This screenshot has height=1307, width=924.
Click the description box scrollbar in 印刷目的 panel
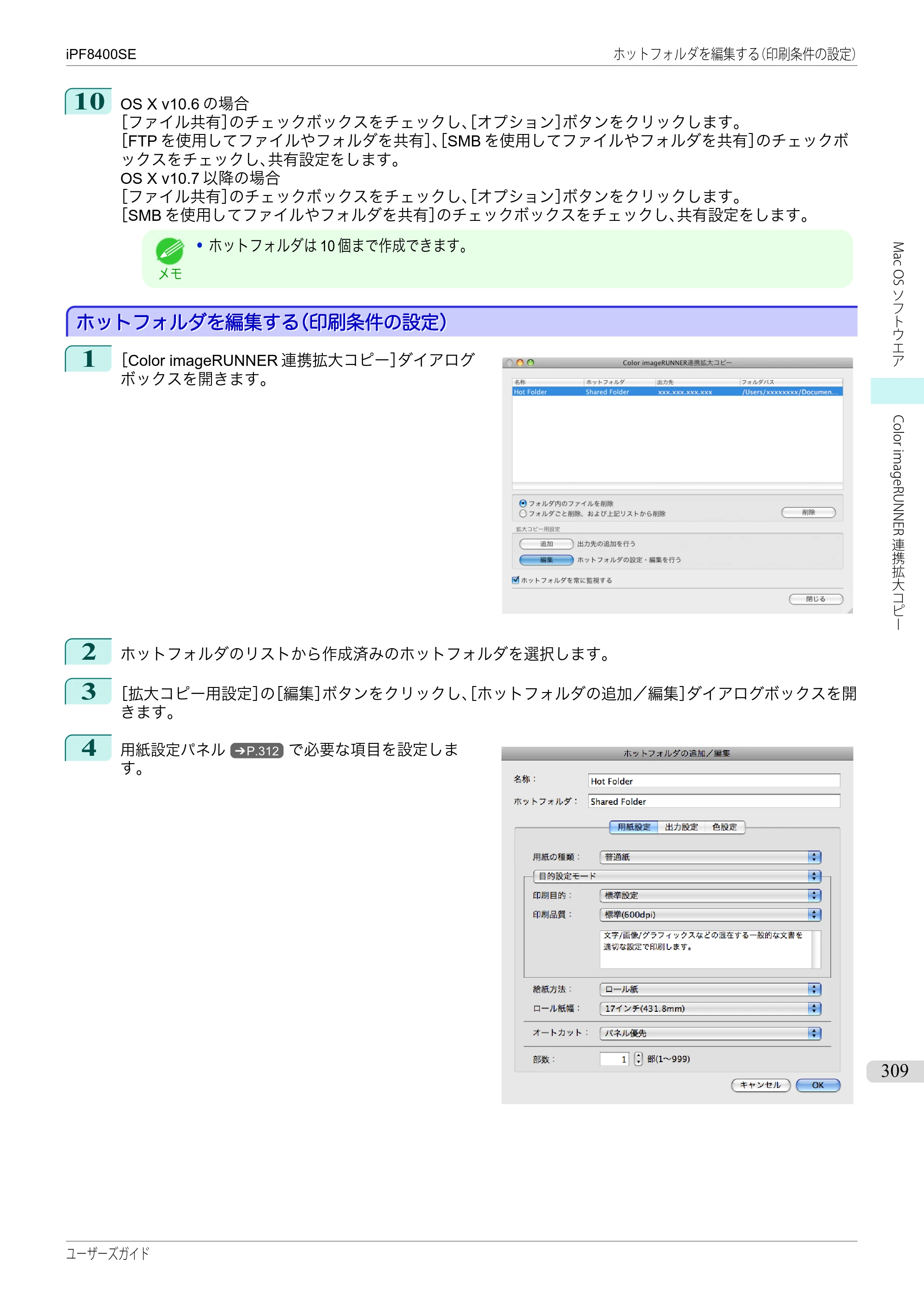(x=816, y=949)
